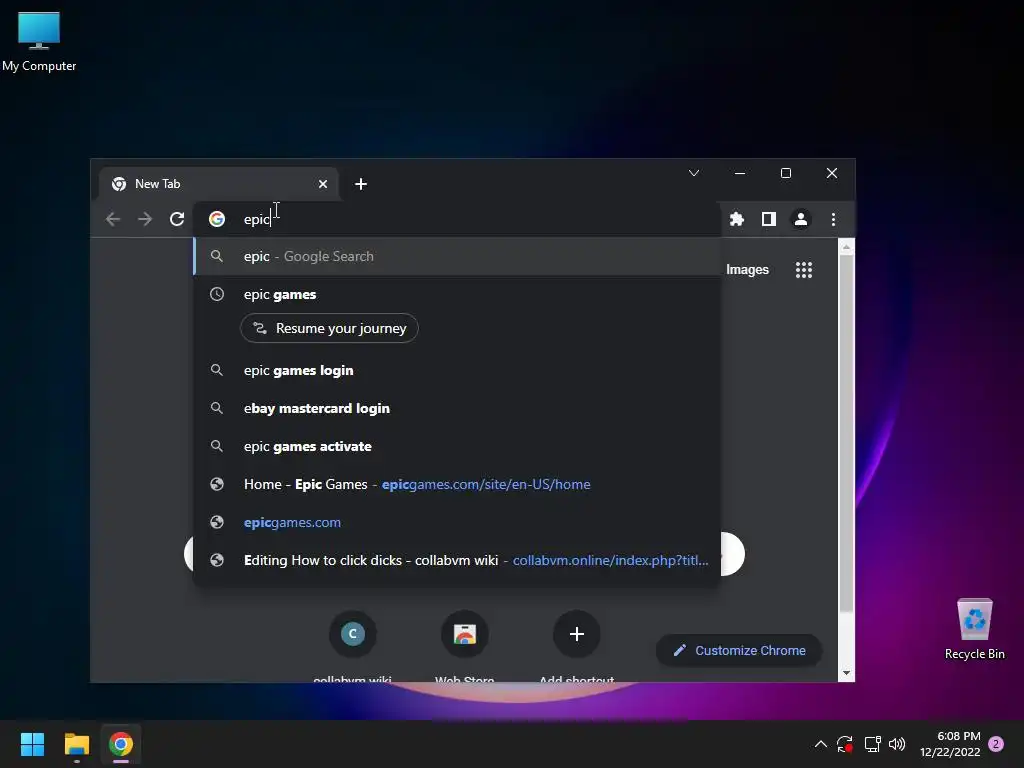Image resolution: width=1024 pixels, height=768 pixels.
Task: Open Home - Epic Games suggestion
Action: pyautogui.click(x=457, y=485)
